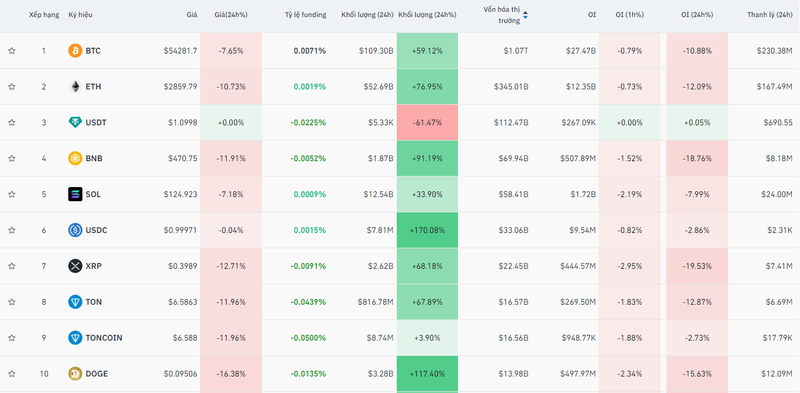
Task: Click the Thanh lý (24h) column header
Action: pos(769,15)
